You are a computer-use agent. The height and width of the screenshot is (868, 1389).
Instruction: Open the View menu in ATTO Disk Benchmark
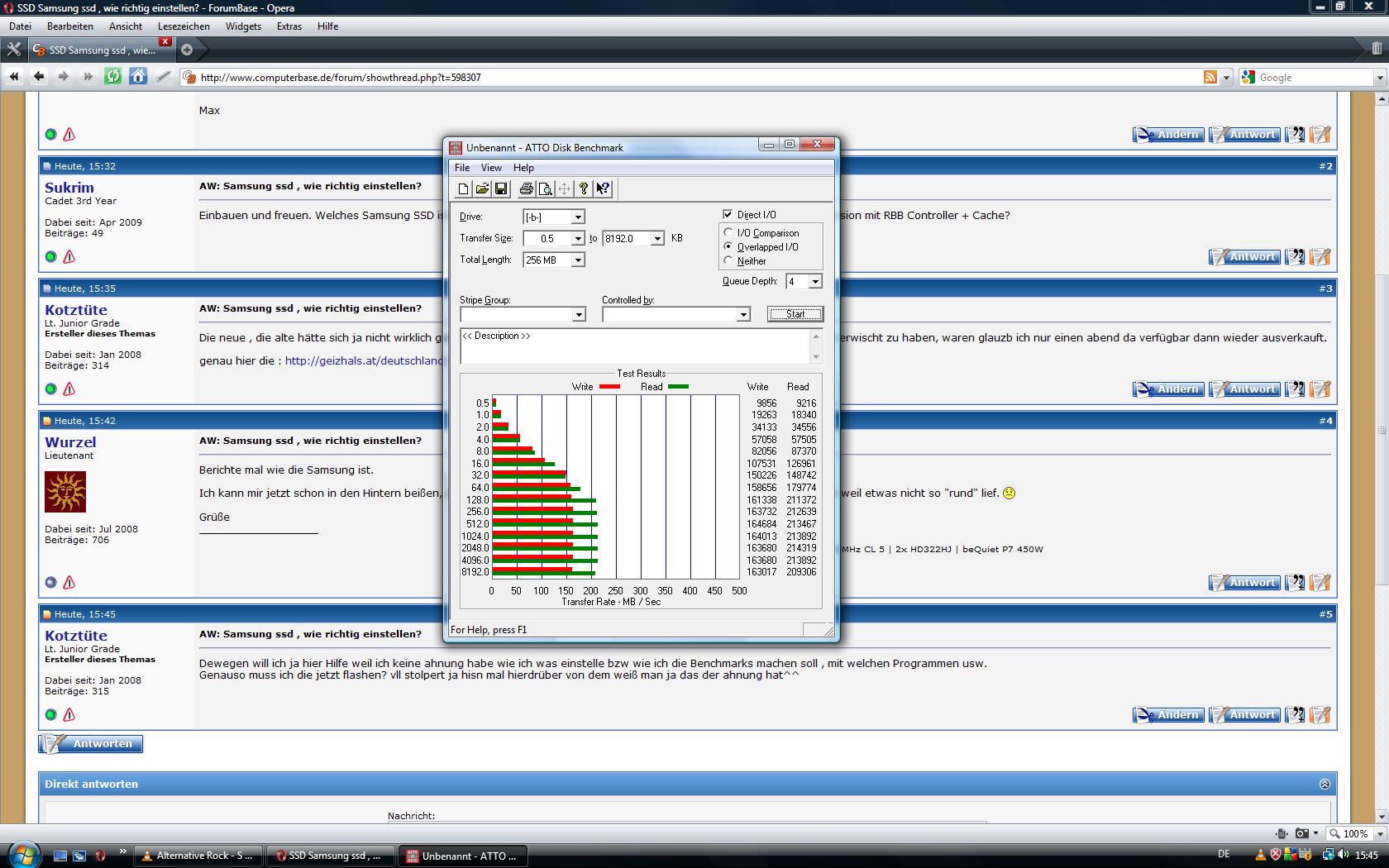pos(491,167)
